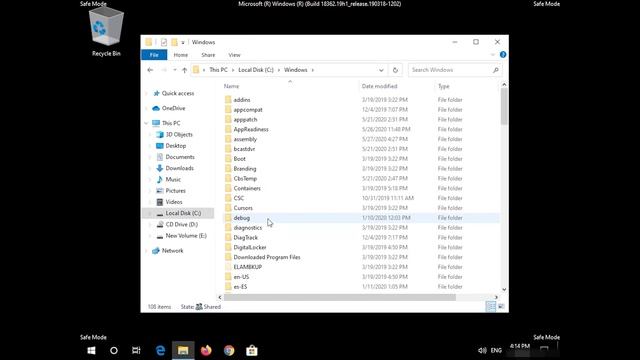Switch to Details view in status bar
The width and height of the screenshot is (640, 360).
coord(491,307)
